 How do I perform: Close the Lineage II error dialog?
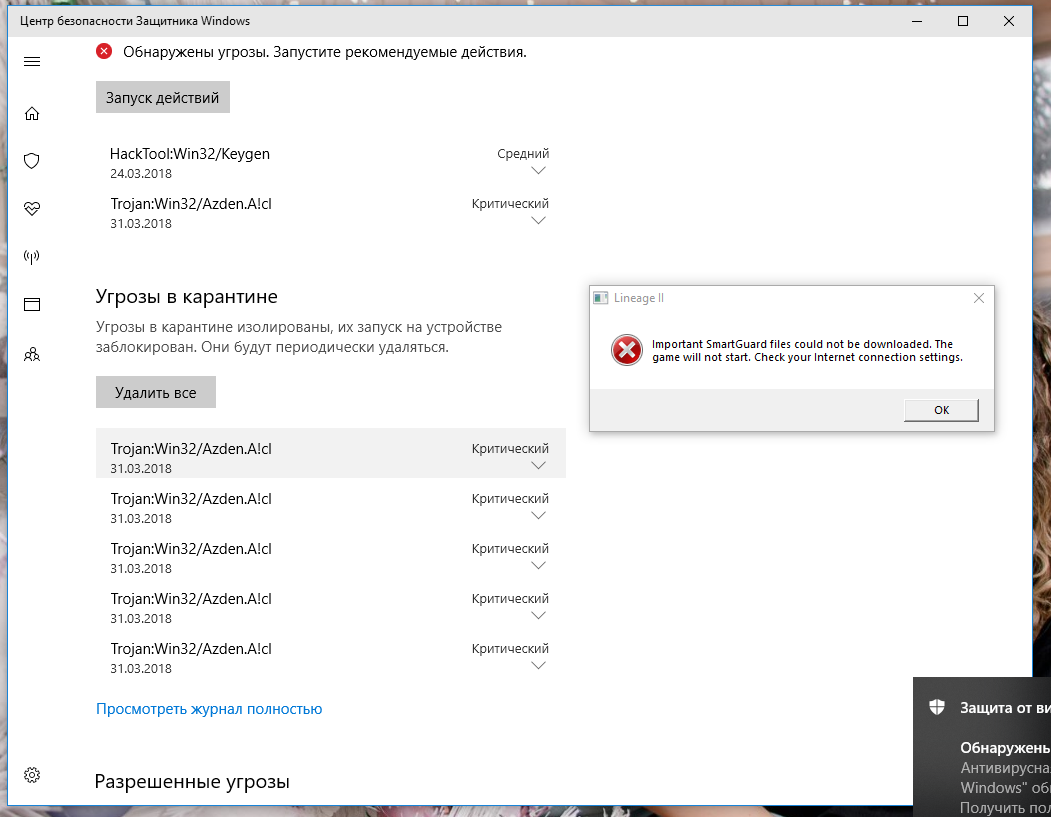coord(979,298)
